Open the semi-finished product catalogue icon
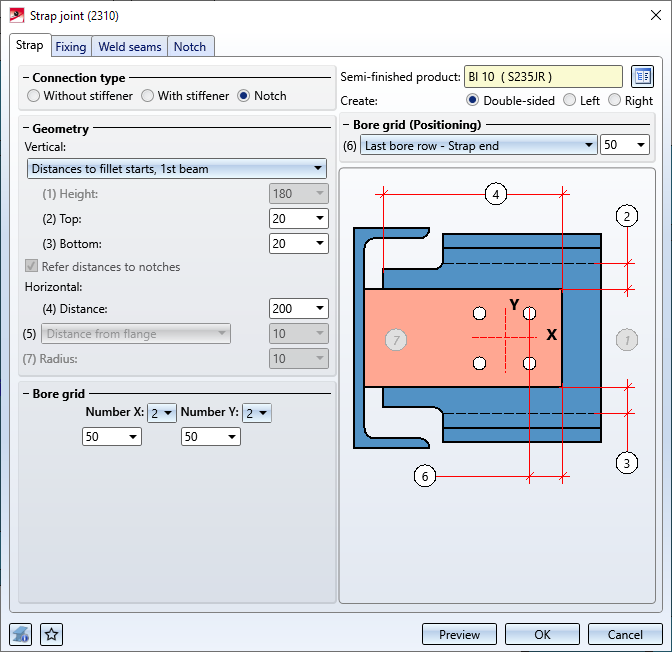Viewport: 672px width, 652px height. click(642, 77)
